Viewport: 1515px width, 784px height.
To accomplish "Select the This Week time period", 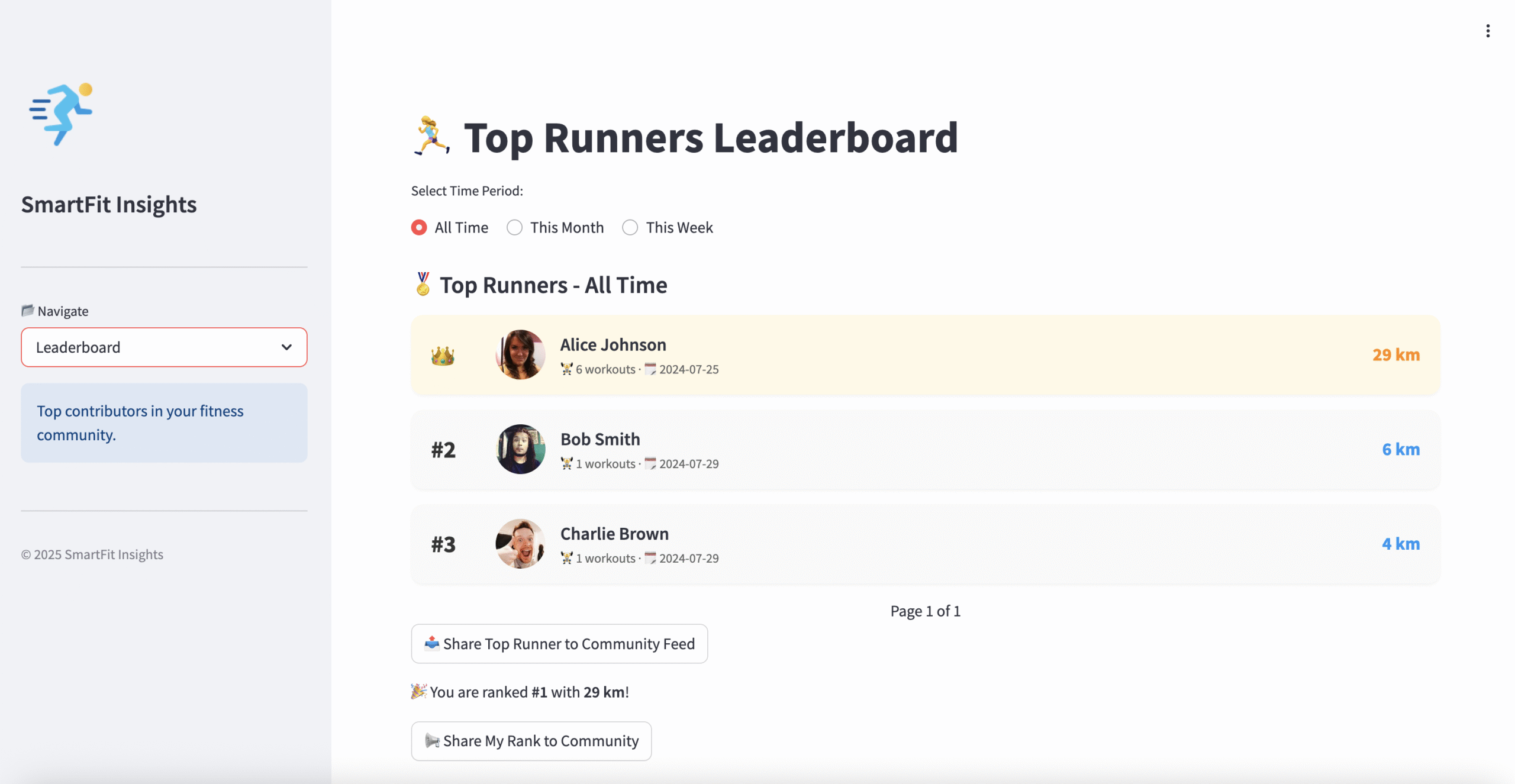I will 630,228.
